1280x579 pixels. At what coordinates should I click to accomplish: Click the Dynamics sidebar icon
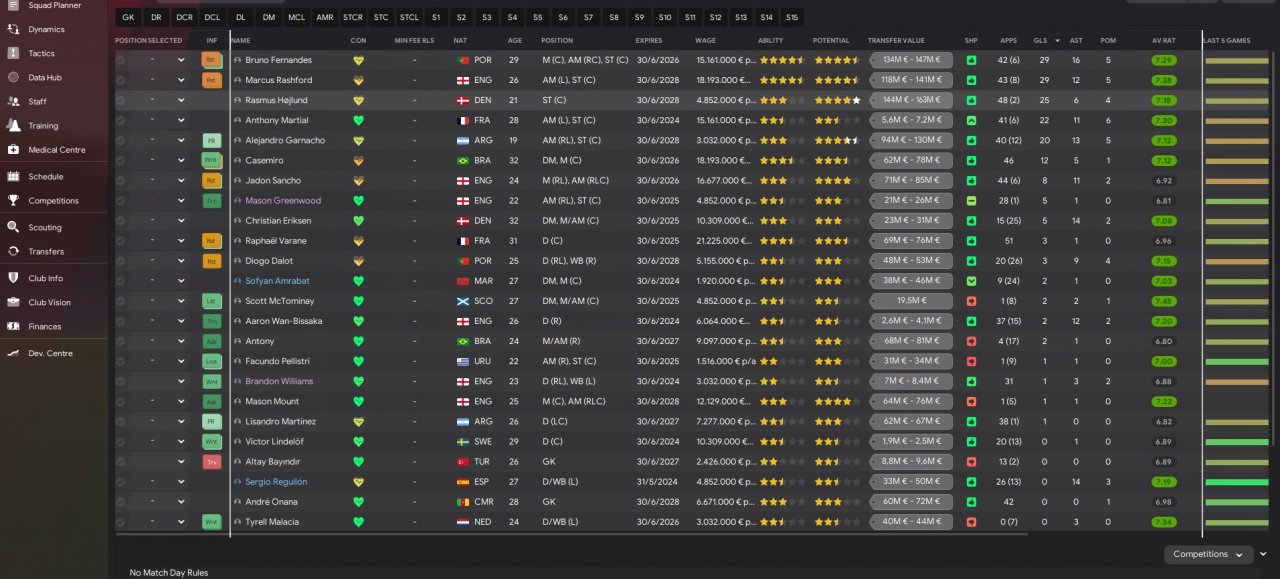pos(14,29)
